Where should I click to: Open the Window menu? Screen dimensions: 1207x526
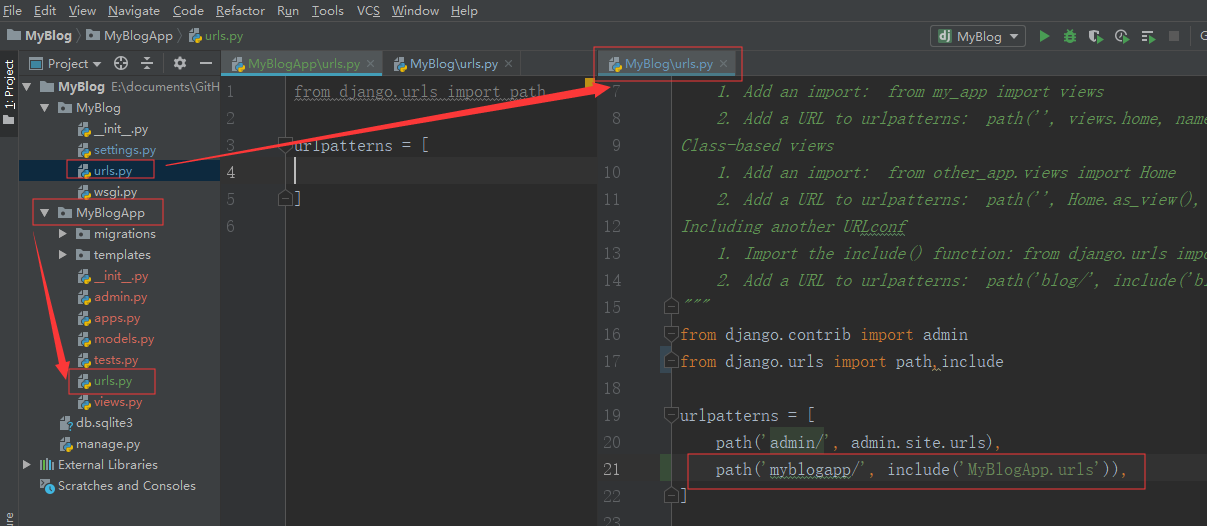[415, 11]
